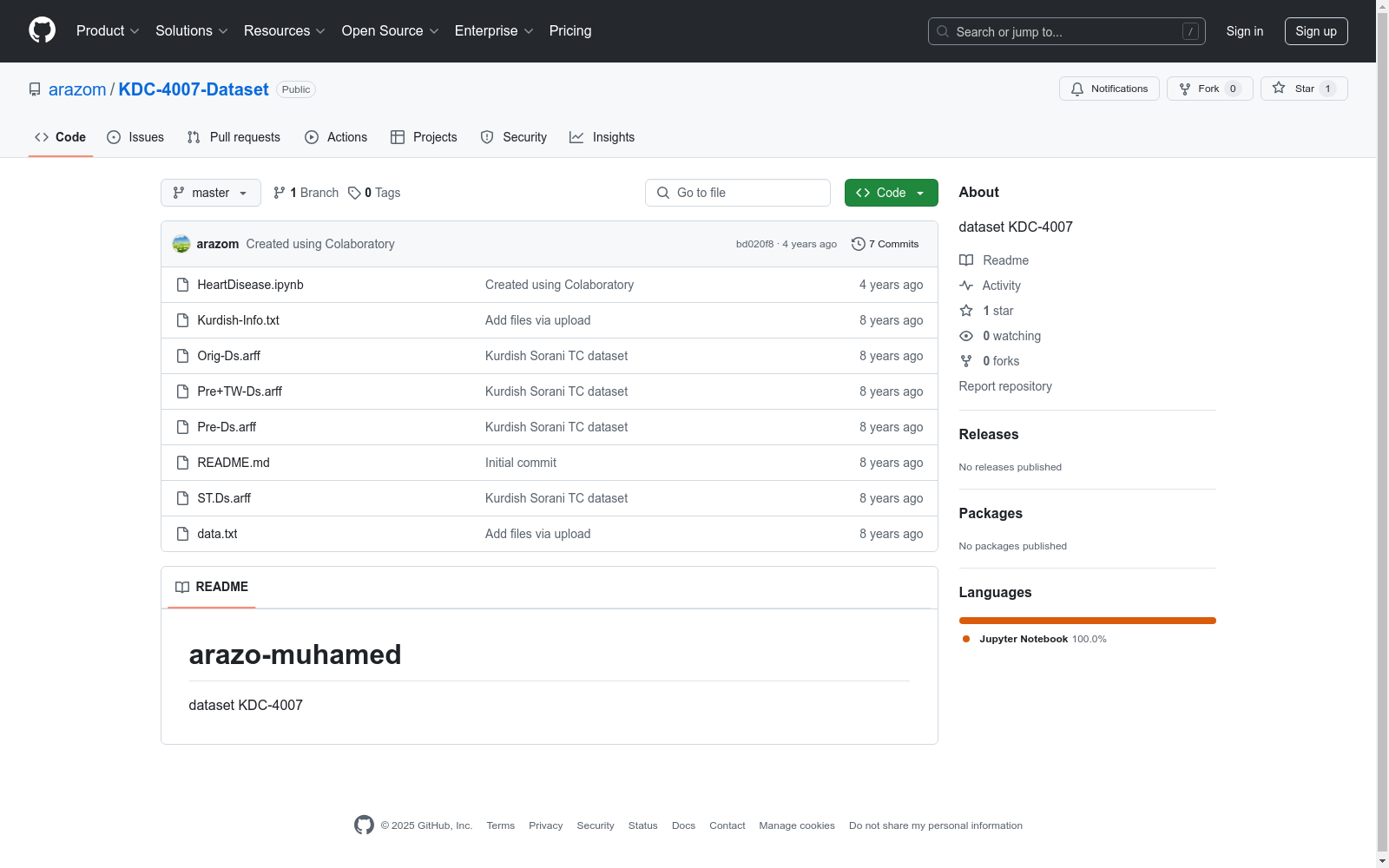Screen dimensions: 1389x868
Task: Click the README book icon above the readme
Action: click(182, 588)
